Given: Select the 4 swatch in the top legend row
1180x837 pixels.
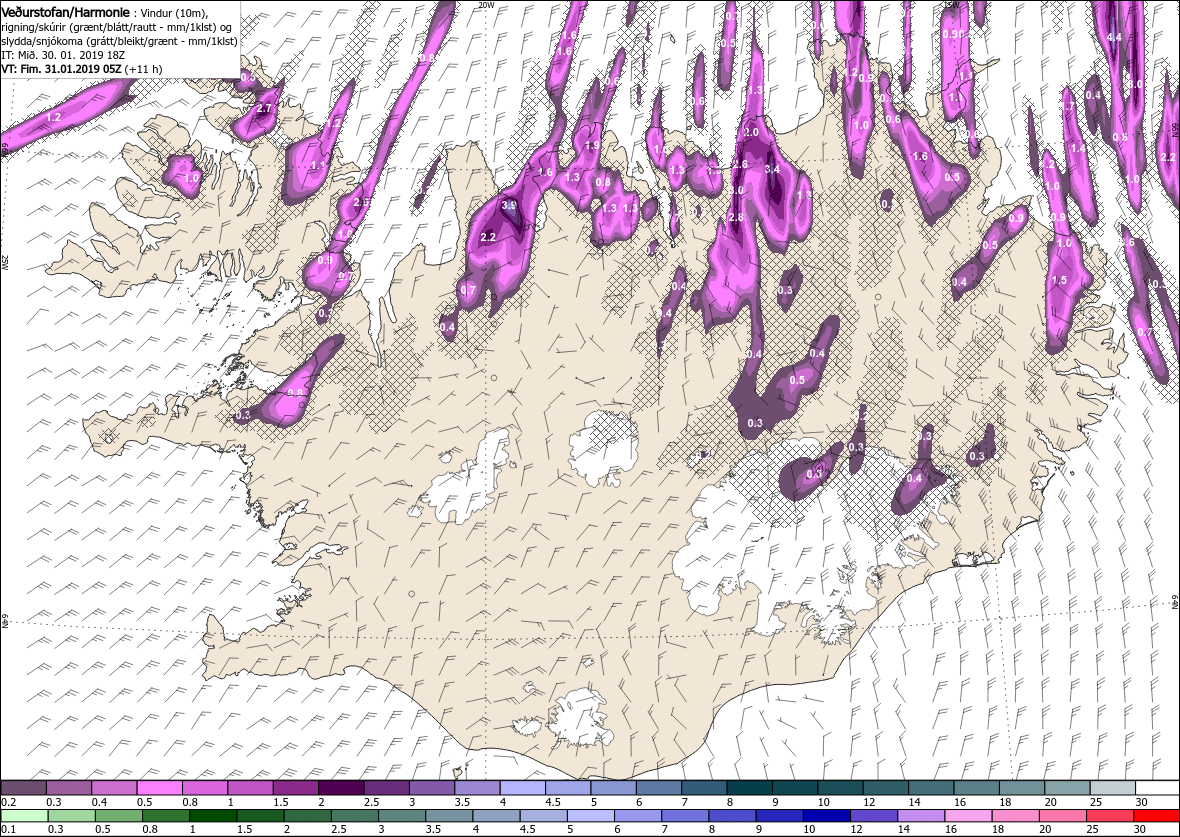Looking at the screenshot, I should [522, 787].
